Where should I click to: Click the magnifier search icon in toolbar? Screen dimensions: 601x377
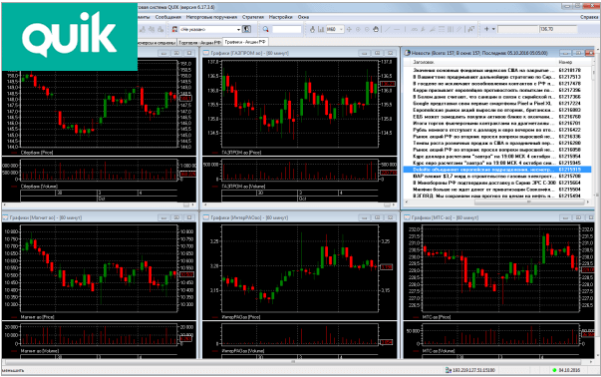click(x=266, y=29)
